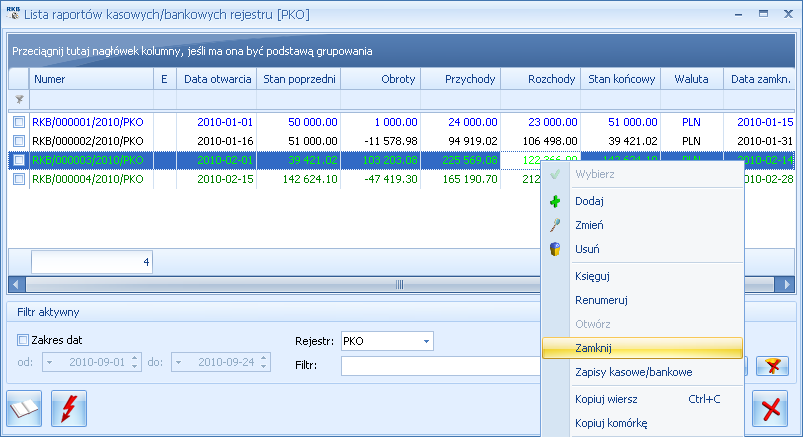
Task: Click the filter row funnel icon
Action: [19, 99]
